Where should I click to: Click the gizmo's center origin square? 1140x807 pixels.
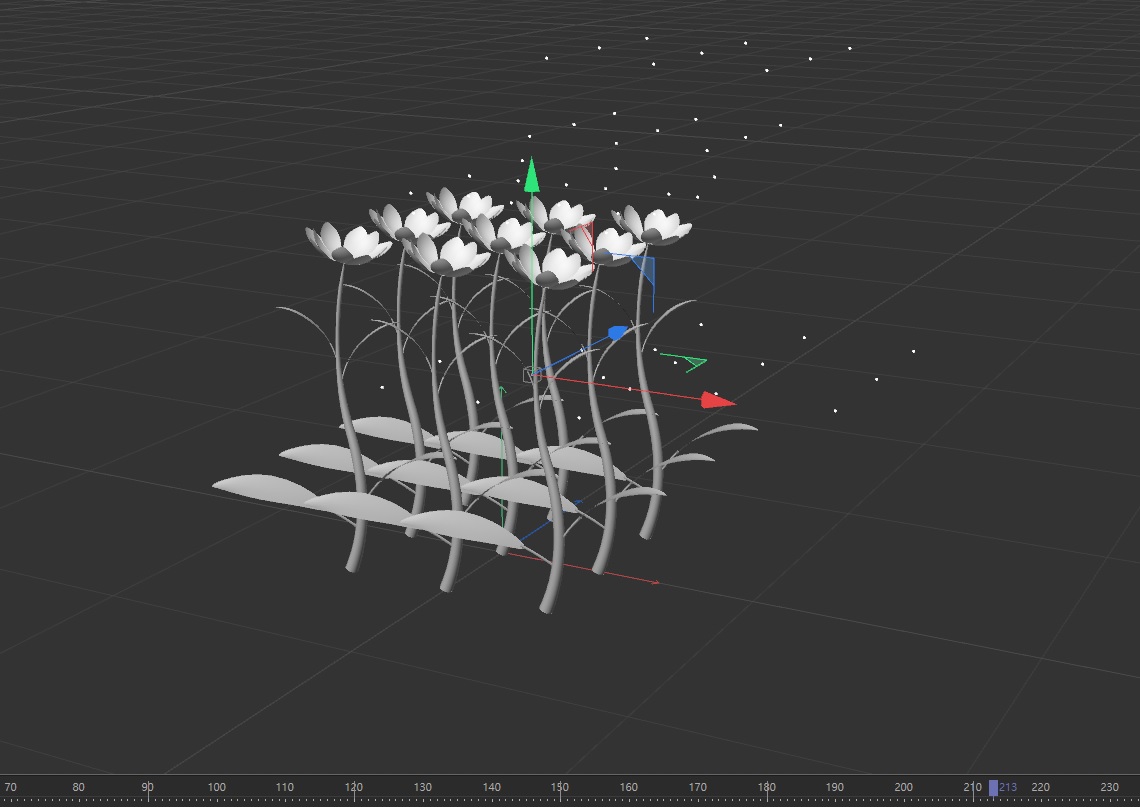click(x=529, y=375)
